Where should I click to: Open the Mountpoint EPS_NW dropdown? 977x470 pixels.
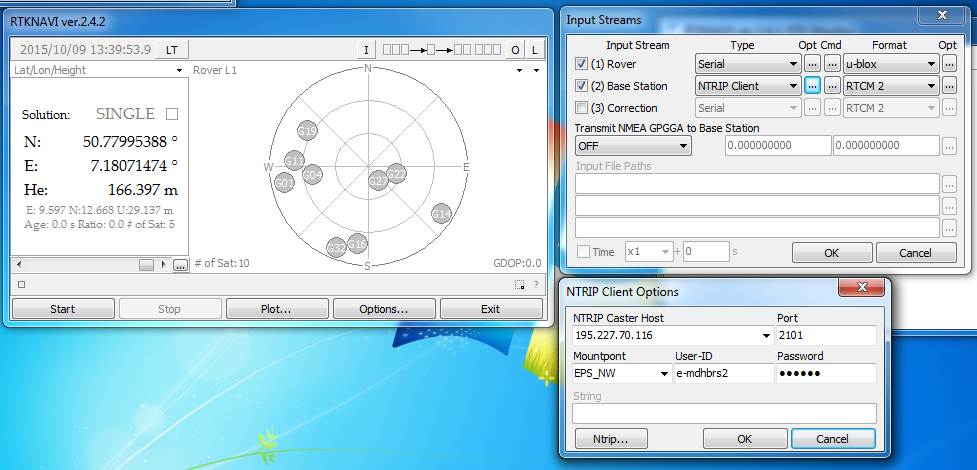coord(620,373)
